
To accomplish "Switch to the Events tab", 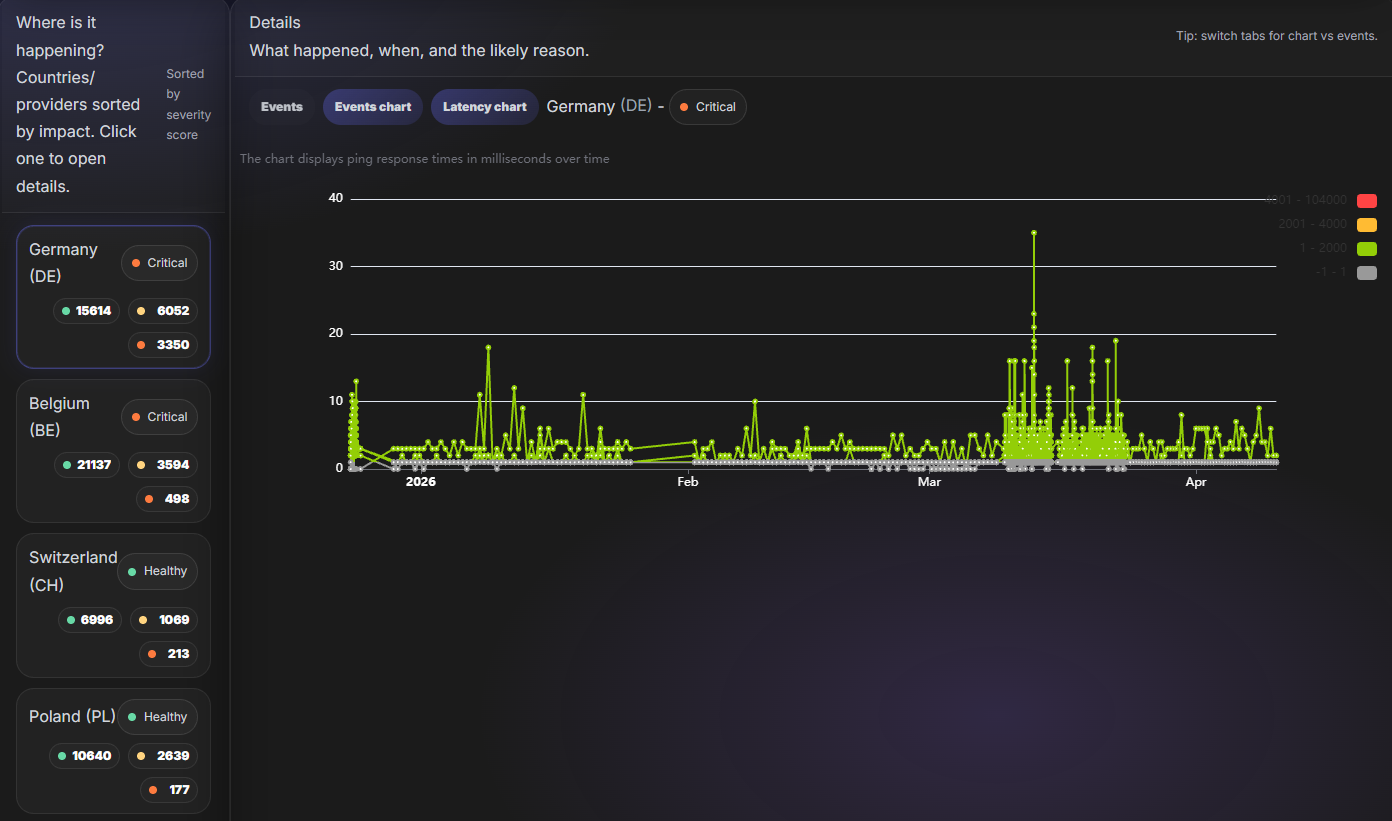I will point(281,107).
